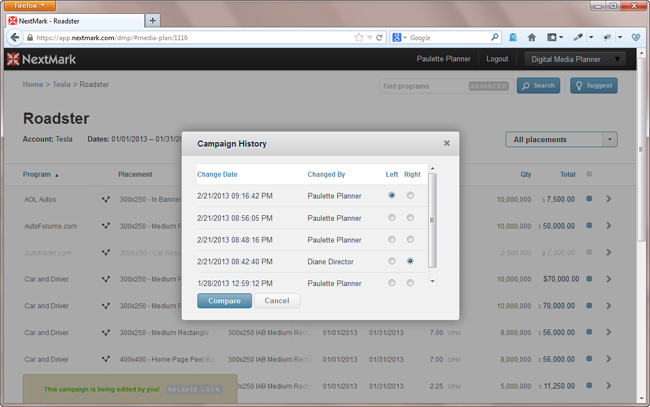Sort by Placement column header
This screenshot has width=650, height=407.
pyautogui.click(x=135, y=174)
